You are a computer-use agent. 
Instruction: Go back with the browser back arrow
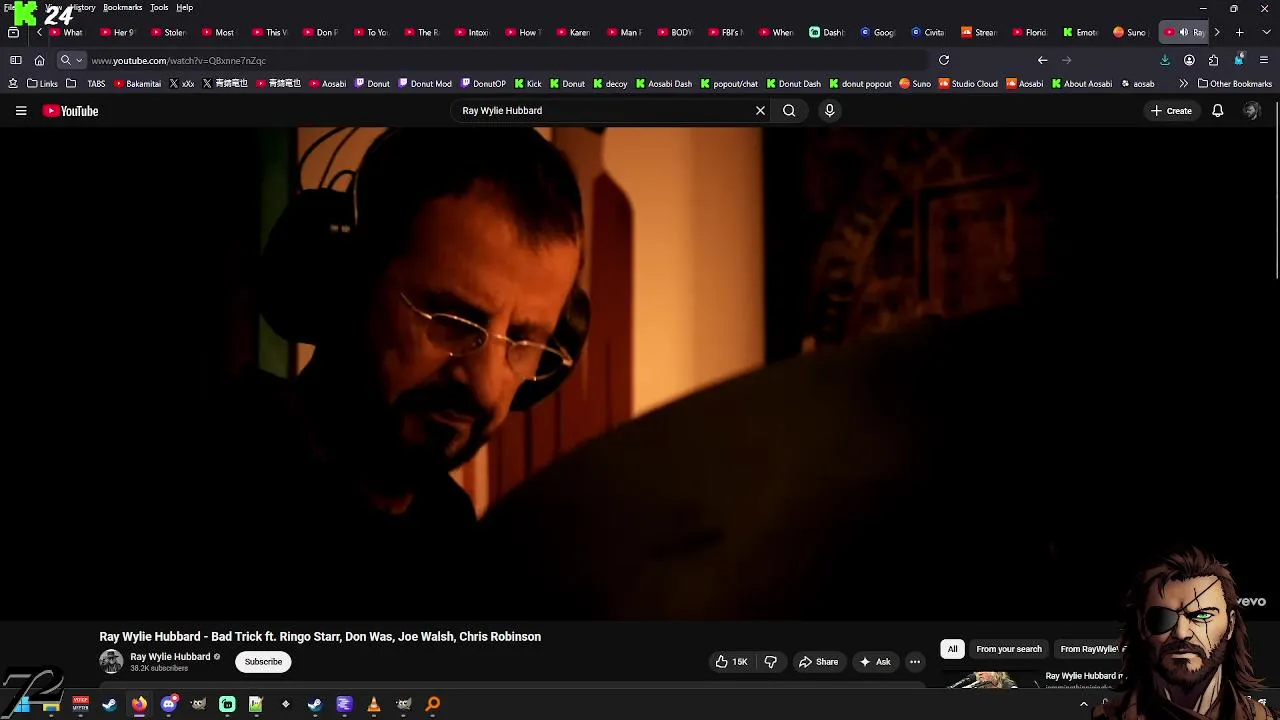click(x=1042, y=60)
